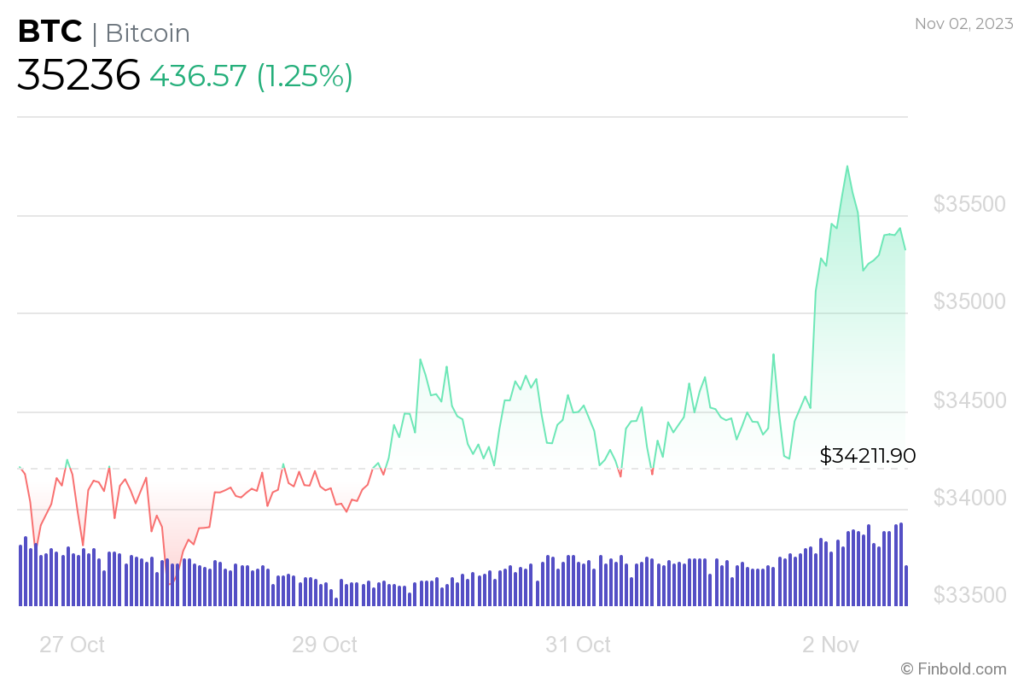Click the green 436.57 (1.25%) change value
Screen dimensions: 1024x683
[x=251, y=76]
